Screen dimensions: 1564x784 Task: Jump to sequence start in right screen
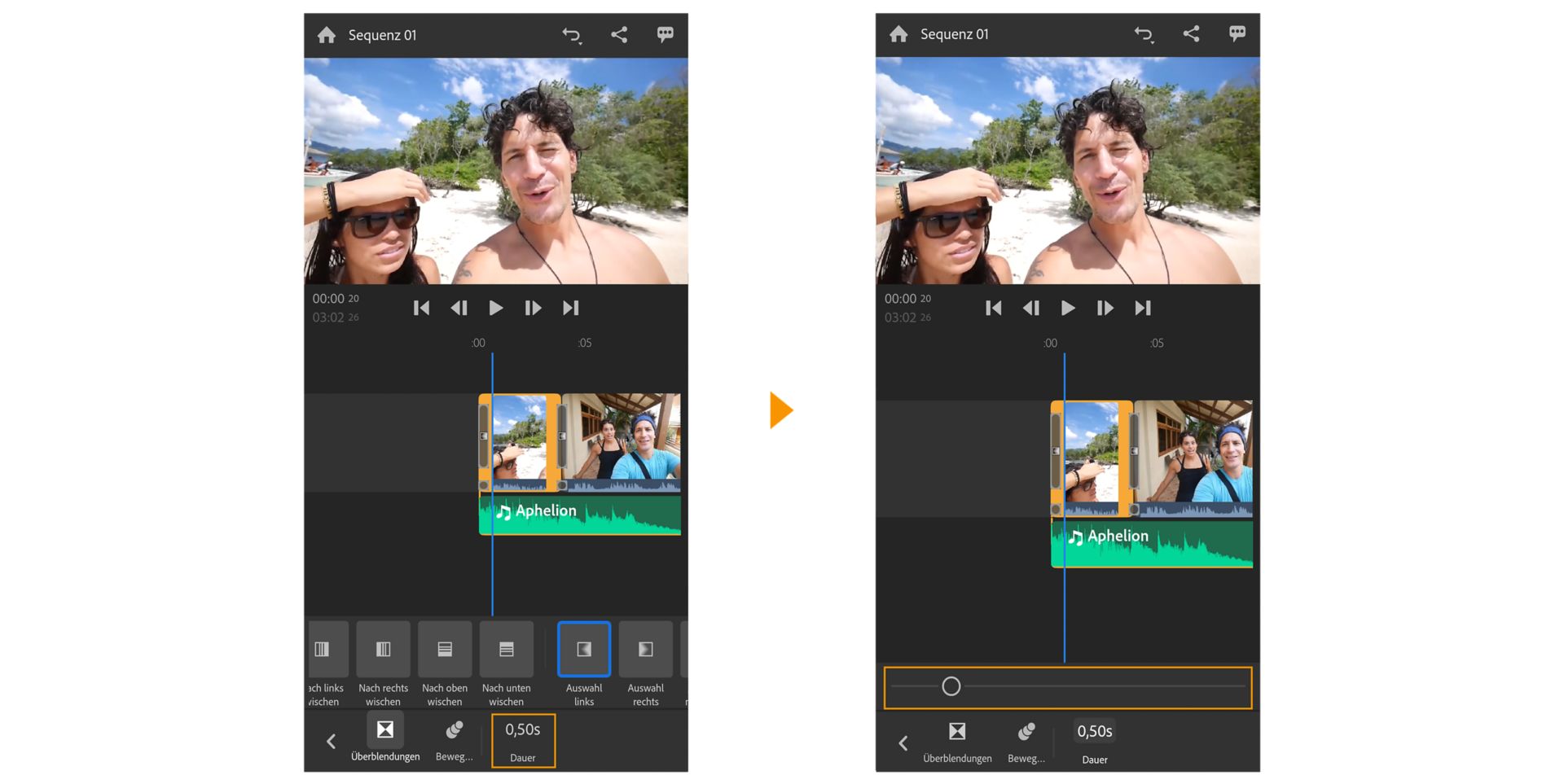pos(993,308)
